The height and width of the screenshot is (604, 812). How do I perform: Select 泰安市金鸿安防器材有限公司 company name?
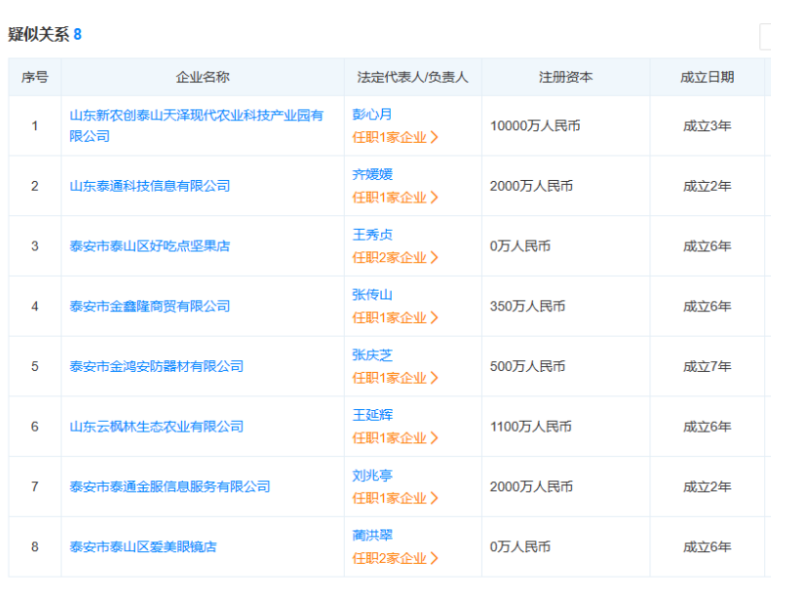(157, 366)
